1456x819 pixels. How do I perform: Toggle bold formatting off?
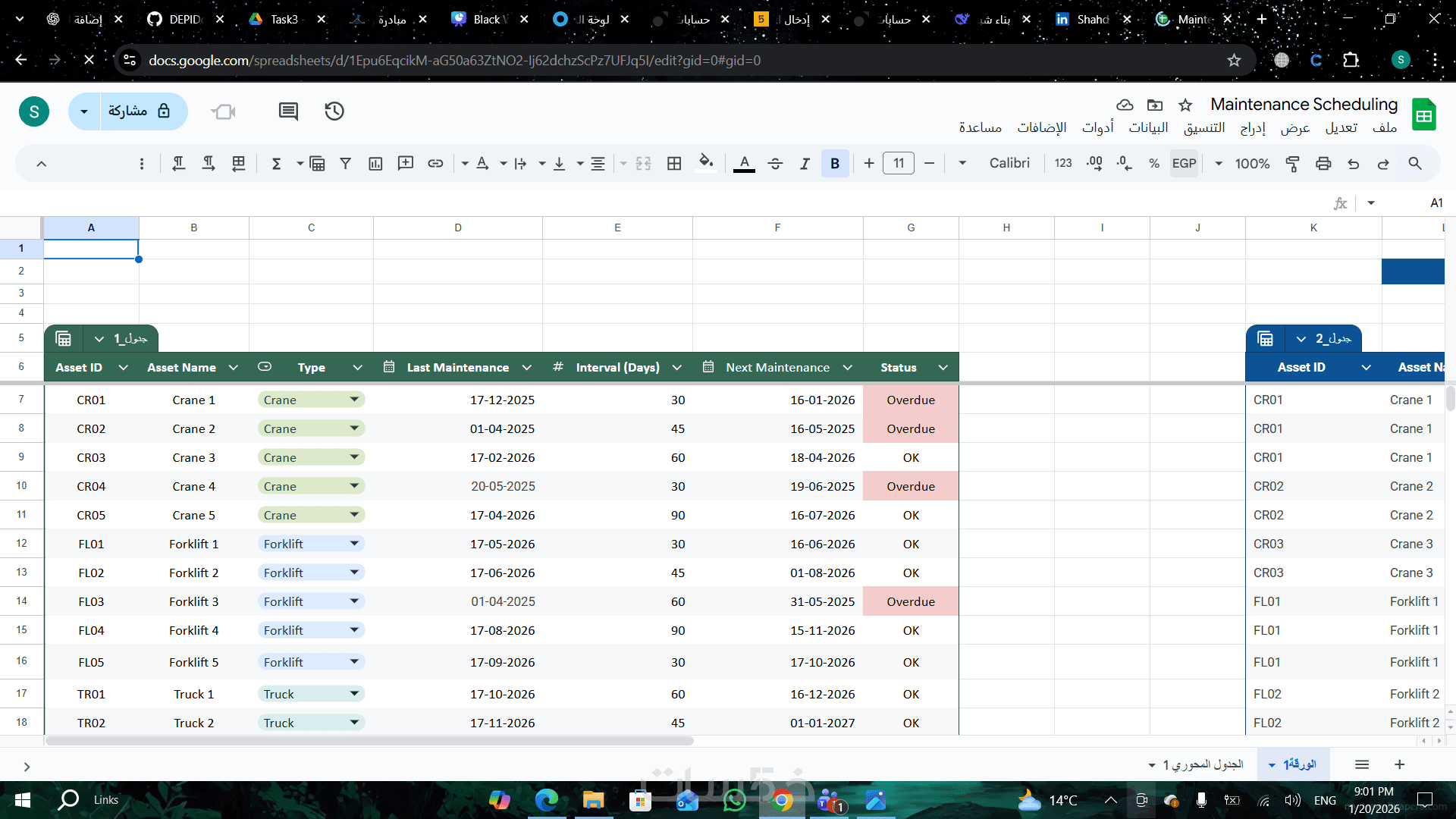pos(835,163)
